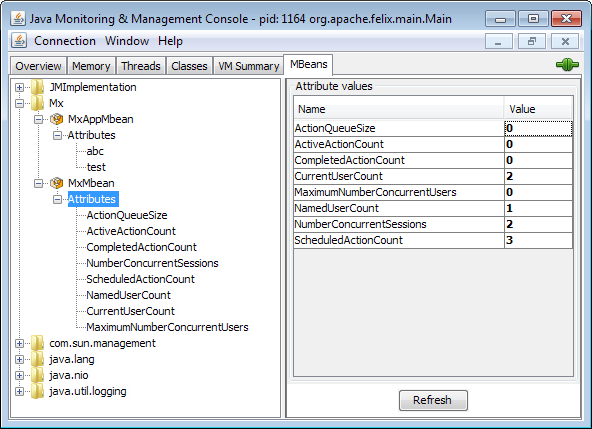Click CompletedActionCount name in table
The image size is (592, 429).
(349, 160)
